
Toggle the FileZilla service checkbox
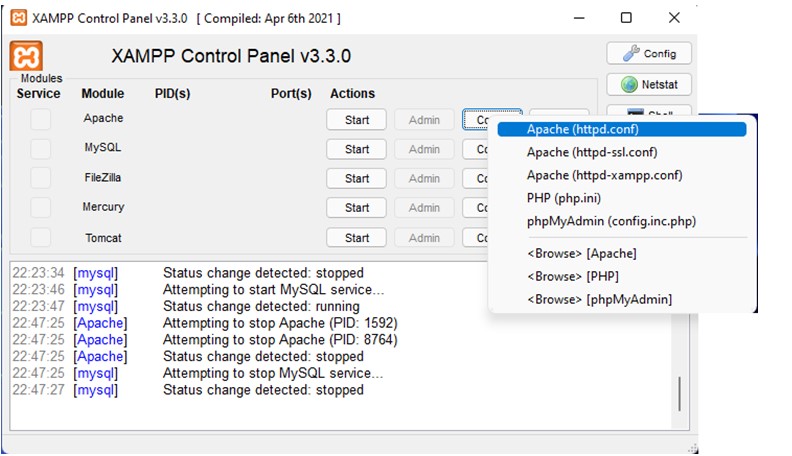point(40,178)
